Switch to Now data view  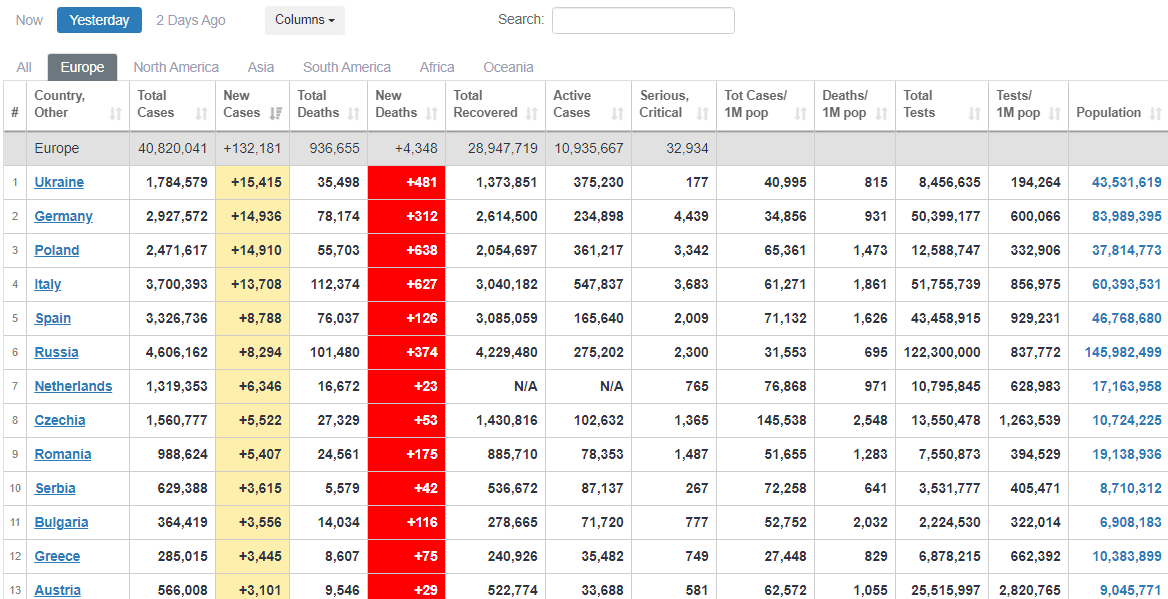(x=29, y=20)
